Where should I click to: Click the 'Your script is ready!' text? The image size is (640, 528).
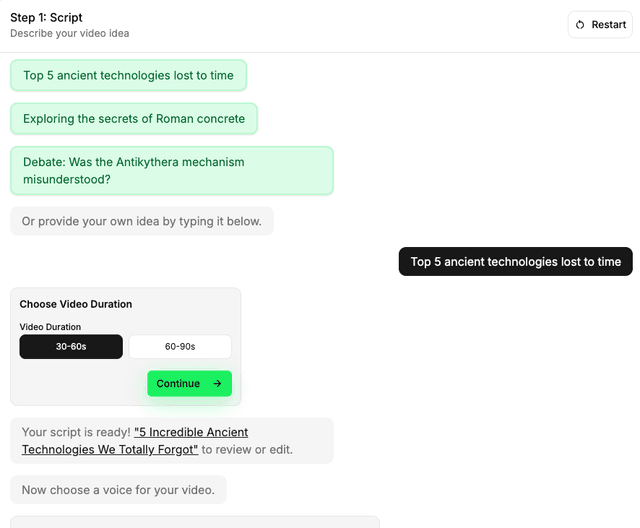(75, 433)
